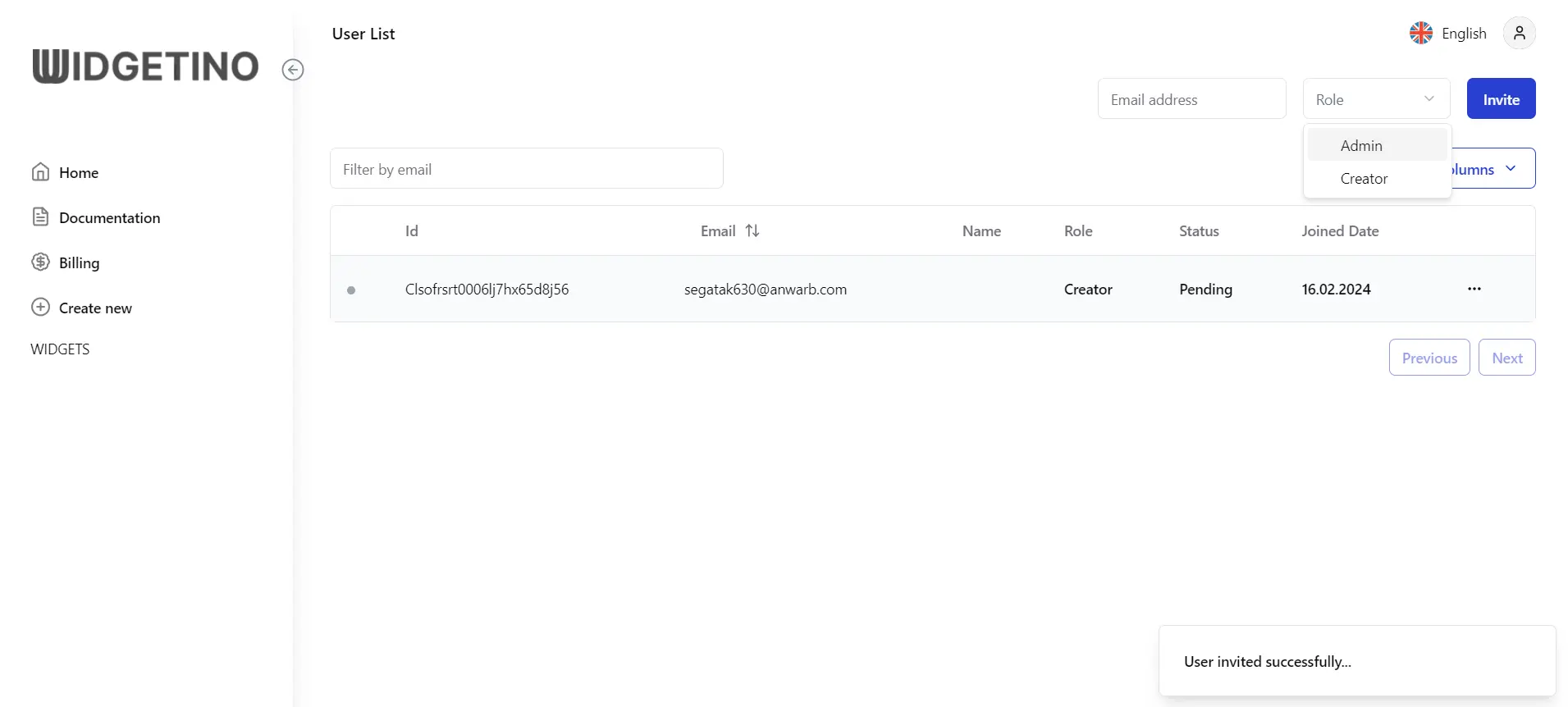Viewport: 1568px width, 707px height.
Task: Go to Previous page
Action: (1429, 358)
